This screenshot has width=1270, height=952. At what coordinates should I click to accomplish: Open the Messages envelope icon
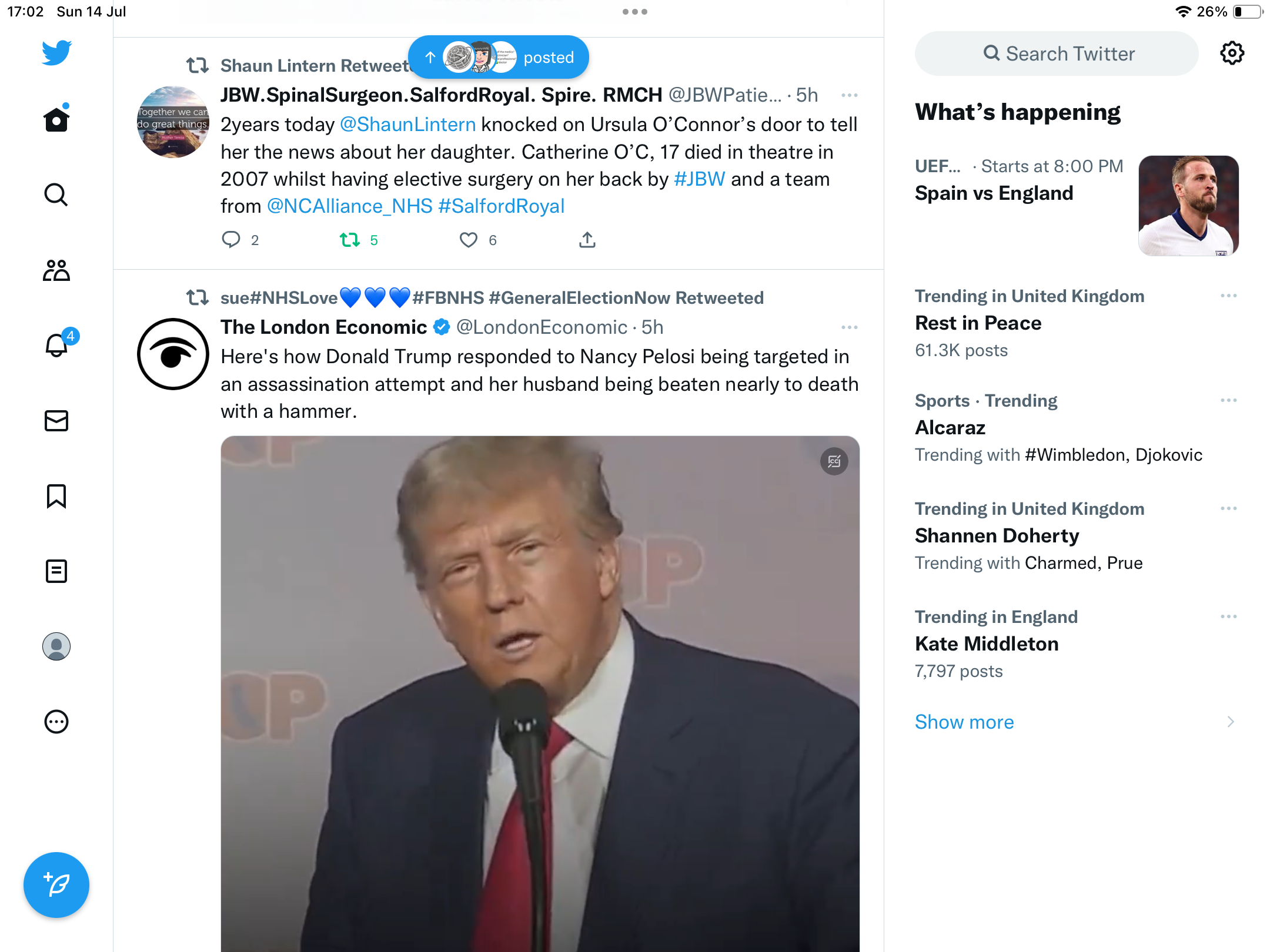coord(56,421)
